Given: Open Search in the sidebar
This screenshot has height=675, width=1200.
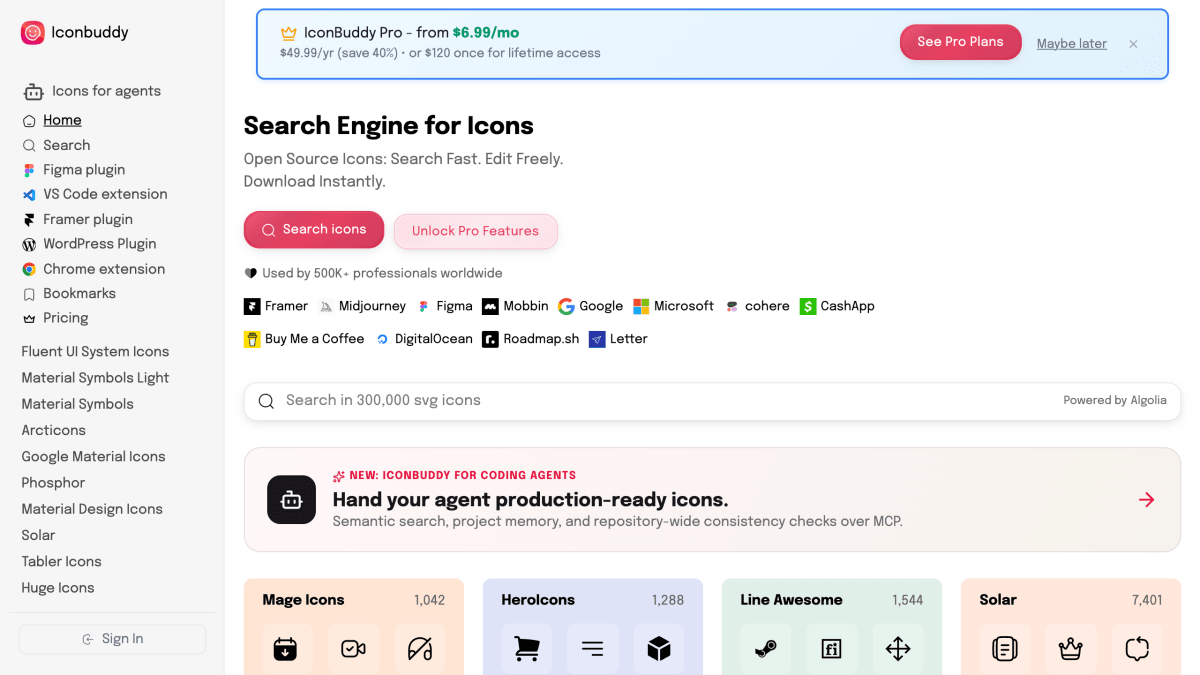Looking at the screenshot, I should point(66,145).
